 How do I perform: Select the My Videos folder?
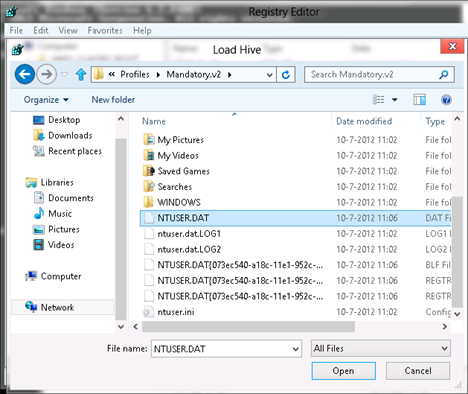[295, 155]
